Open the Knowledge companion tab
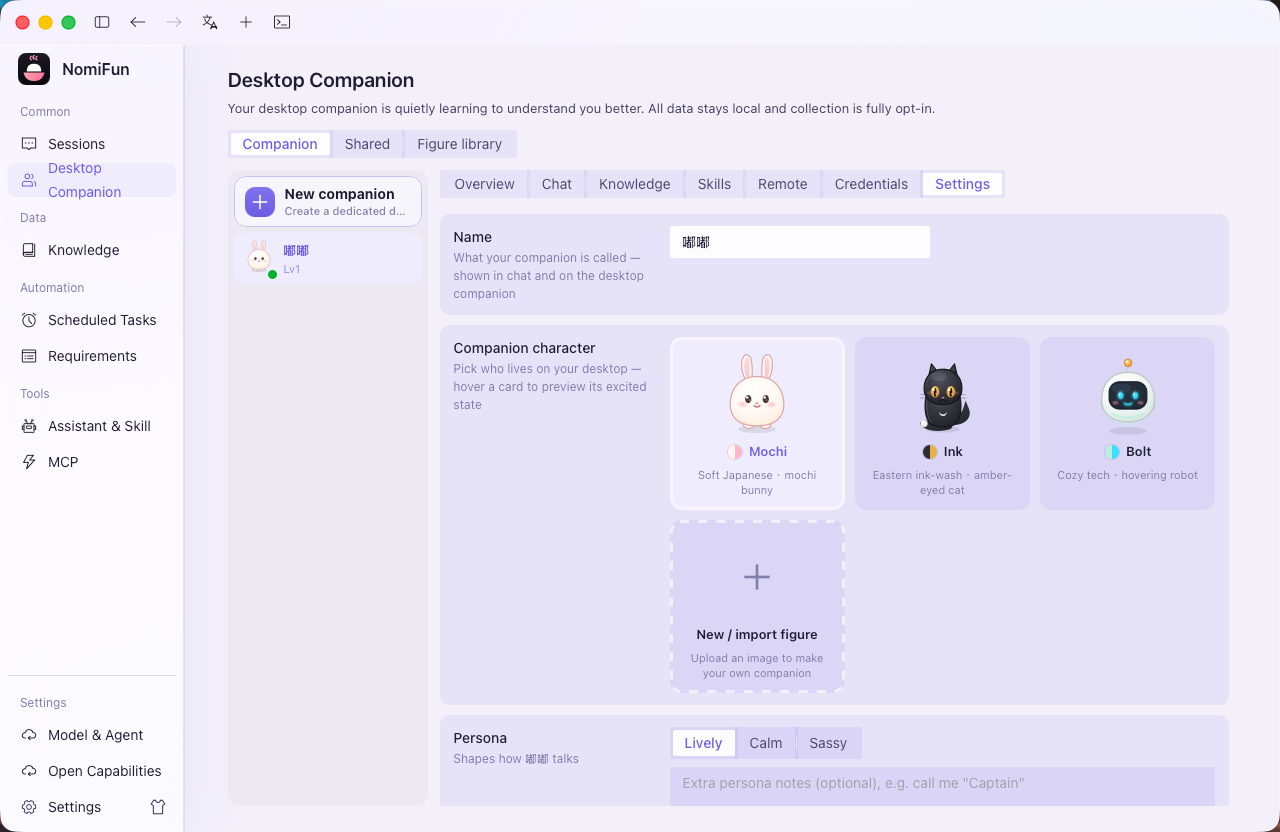Image resolution: width=1280 pixels, height=832 pixels. coord(635,184)
